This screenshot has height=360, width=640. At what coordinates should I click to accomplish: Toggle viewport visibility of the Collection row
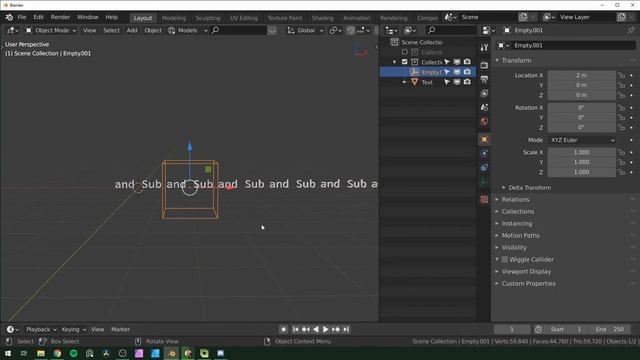(x=457, y=62)
